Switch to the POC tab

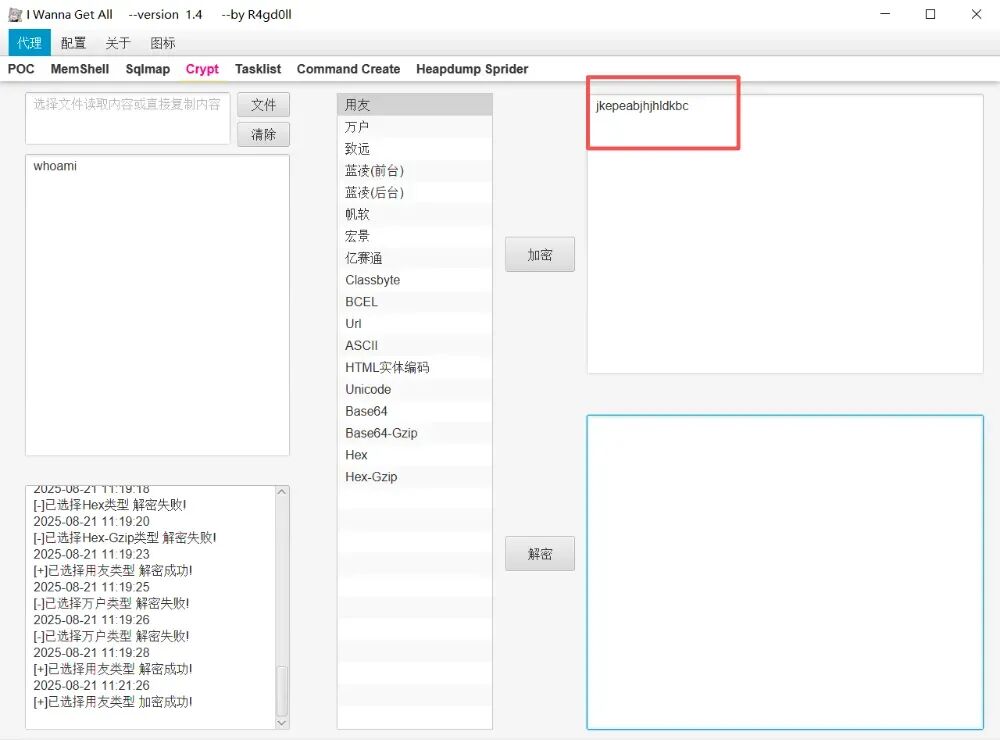(x=21, y=69)
